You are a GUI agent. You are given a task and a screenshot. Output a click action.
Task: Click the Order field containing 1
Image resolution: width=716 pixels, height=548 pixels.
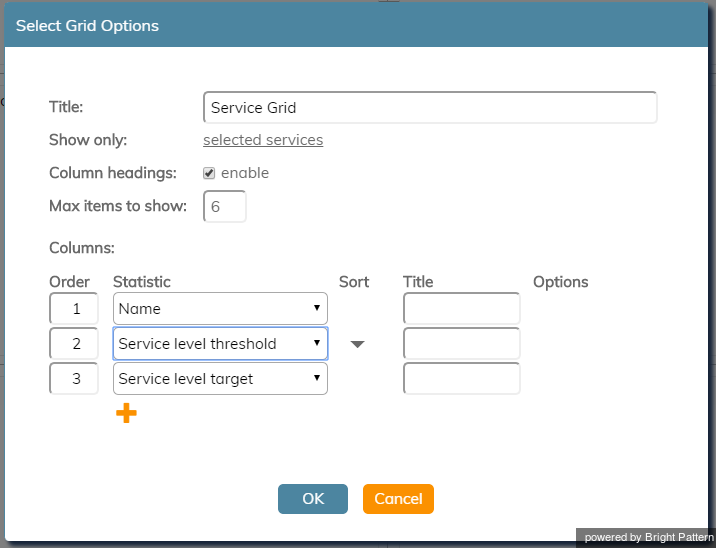click(74, 309)
